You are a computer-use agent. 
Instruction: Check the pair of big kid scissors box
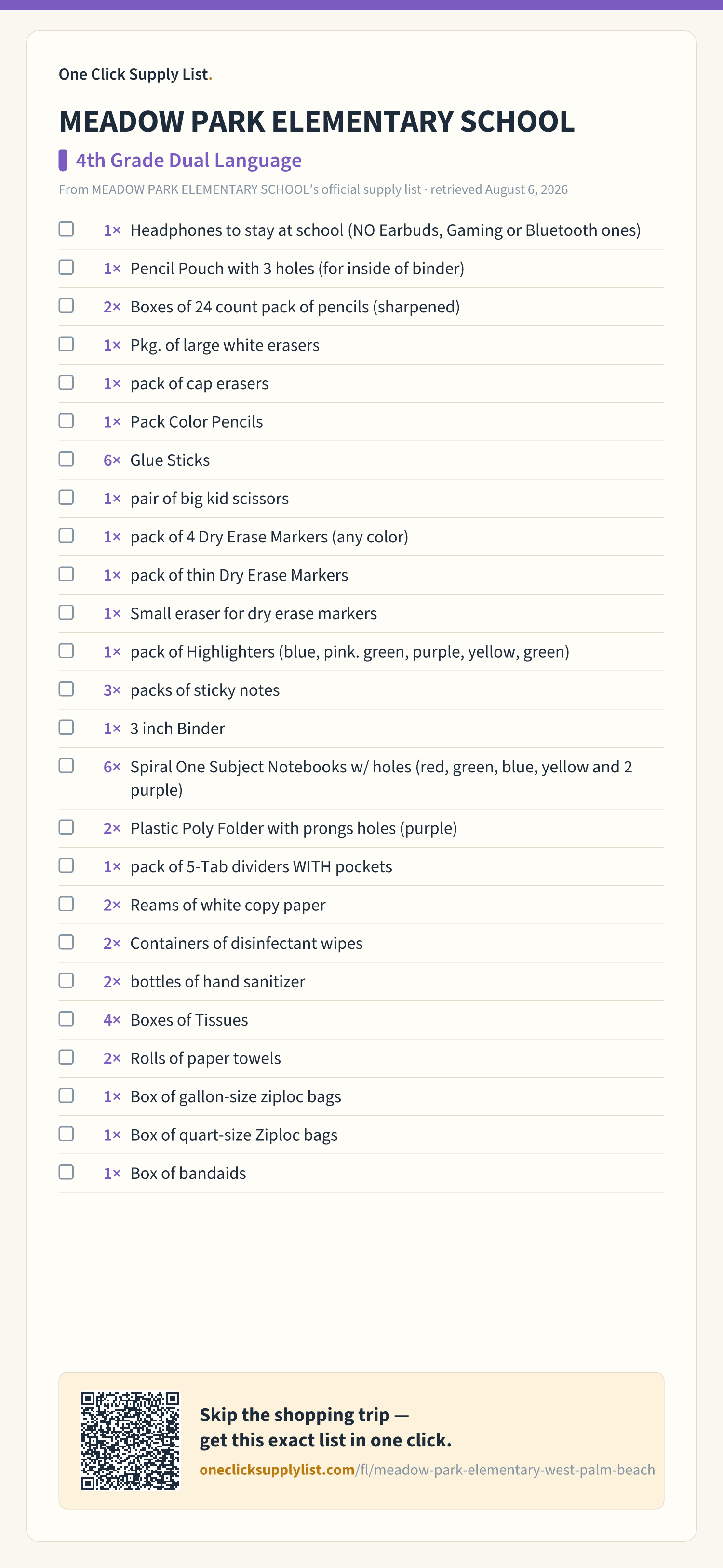(x=67, y=497)
